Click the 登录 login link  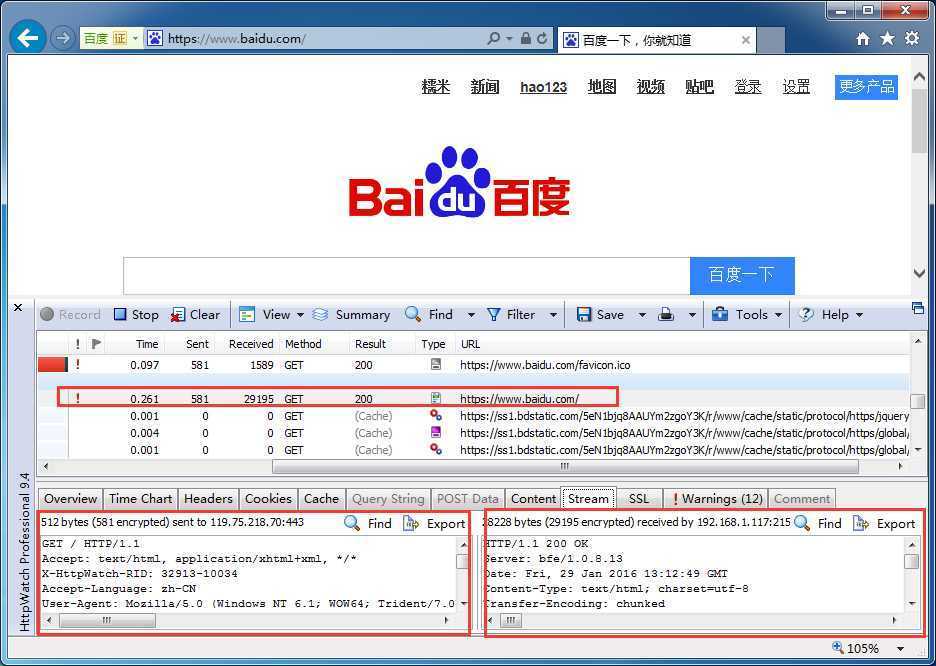tap(748, 87)
